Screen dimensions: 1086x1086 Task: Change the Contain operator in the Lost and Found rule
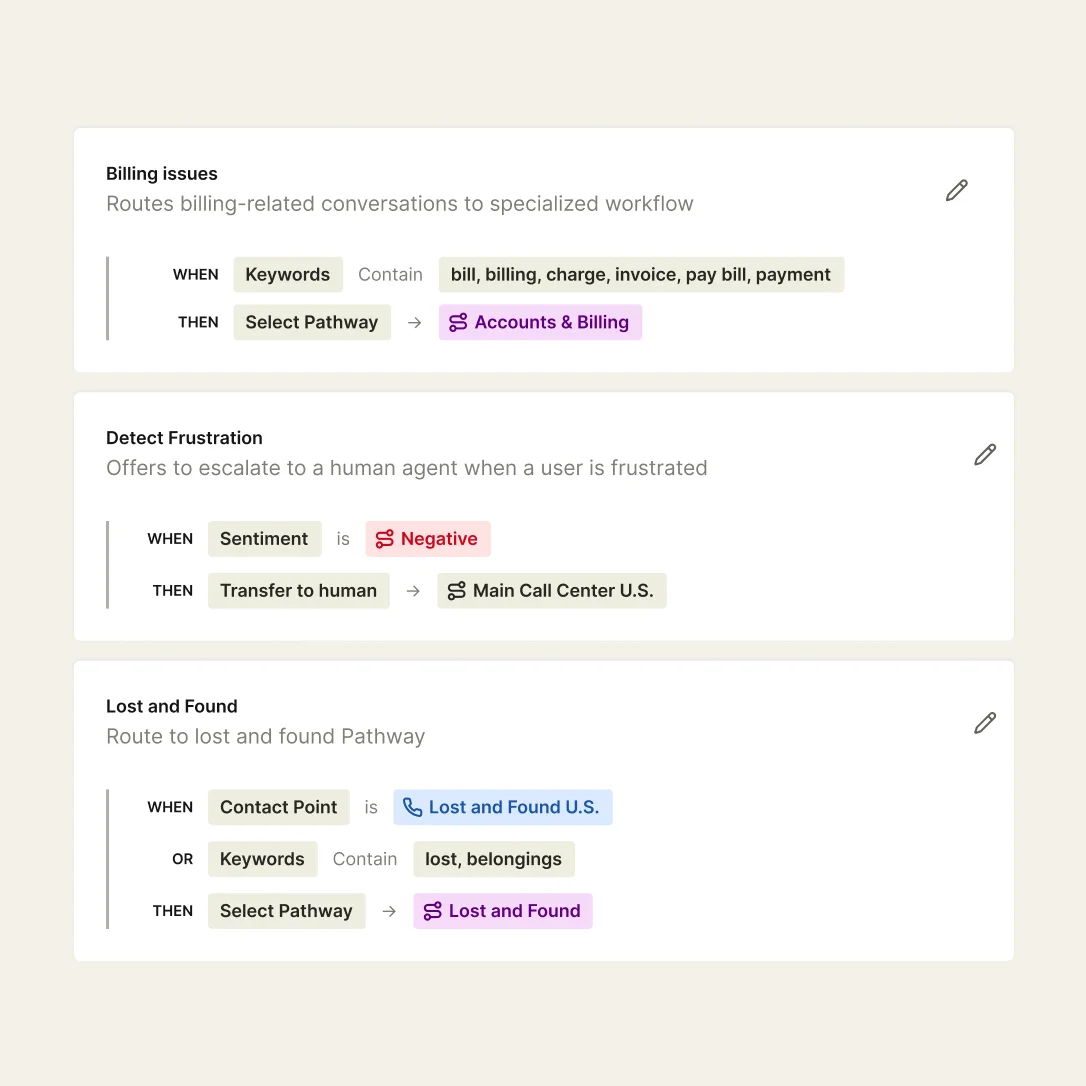tap(365, 859)
